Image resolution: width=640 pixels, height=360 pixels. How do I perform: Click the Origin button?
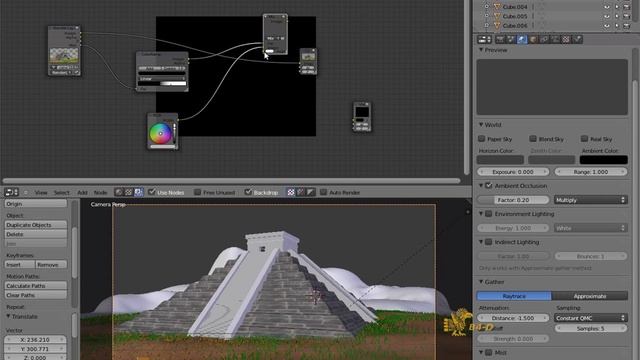[x=36, y=203]
